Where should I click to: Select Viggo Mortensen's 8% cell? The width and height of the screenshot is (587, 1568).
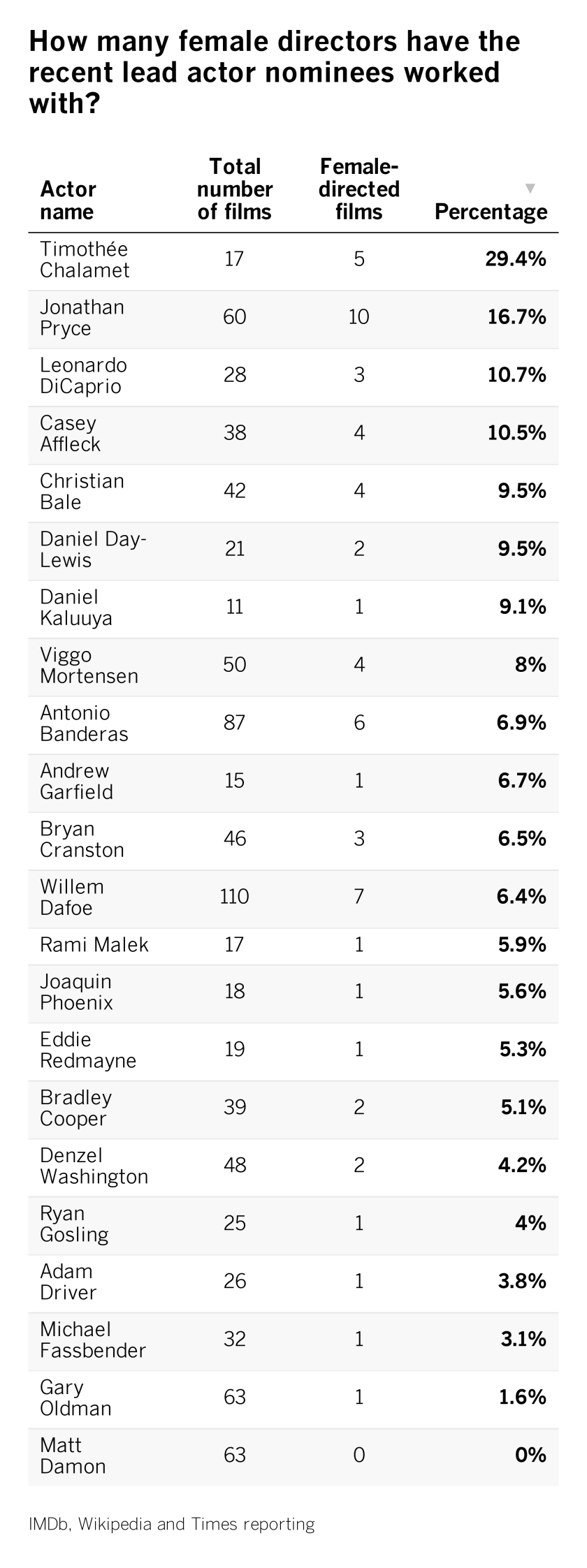[x=530, y=665]
